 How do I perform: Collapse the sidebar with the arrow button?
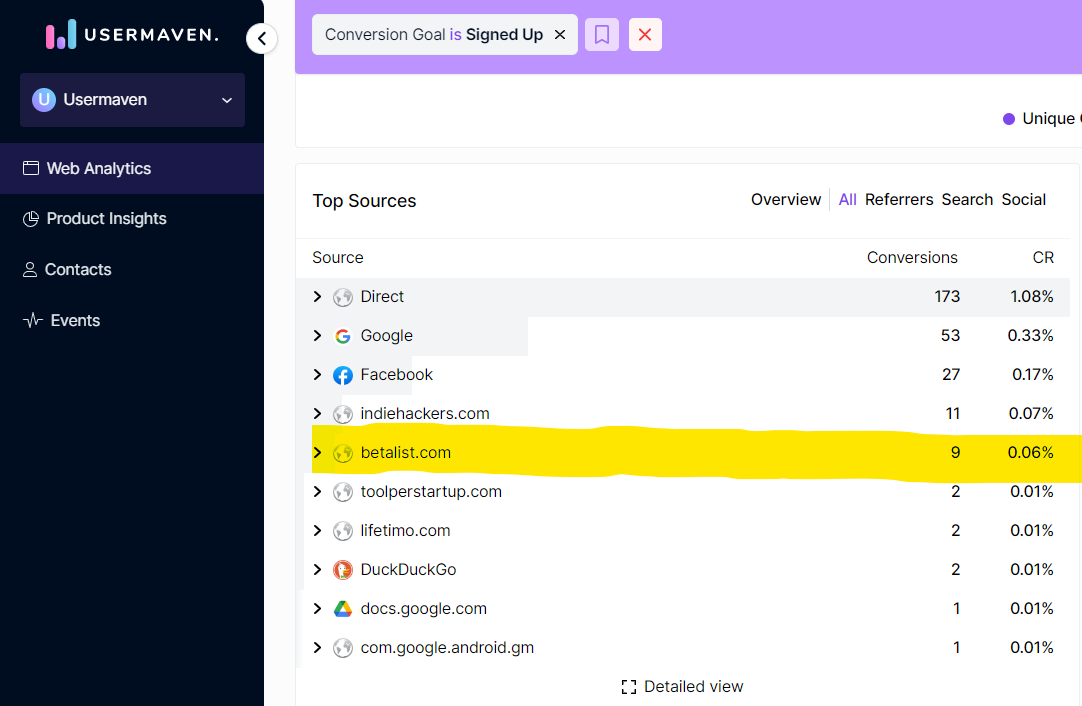pyautogui.click(x=262, y=39)
